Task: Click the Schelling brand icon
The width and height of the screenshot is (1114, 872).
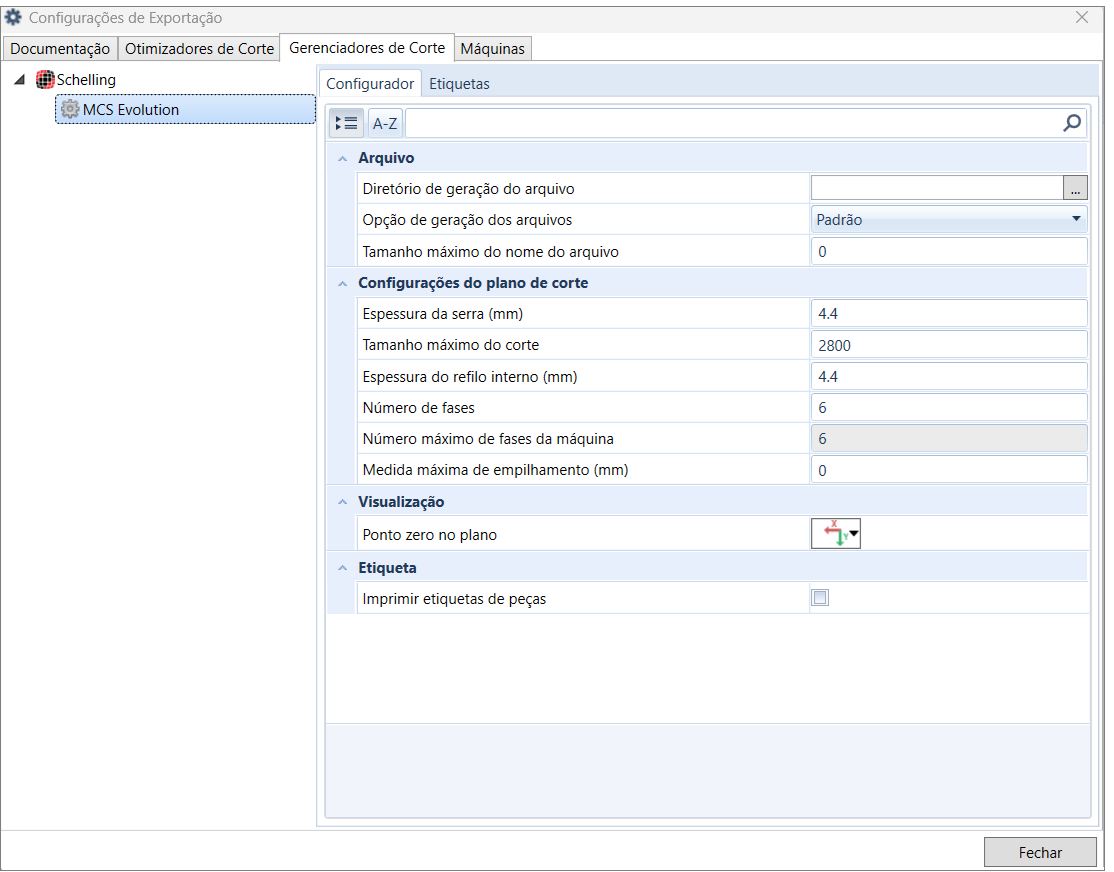Action: pos(45,80)
